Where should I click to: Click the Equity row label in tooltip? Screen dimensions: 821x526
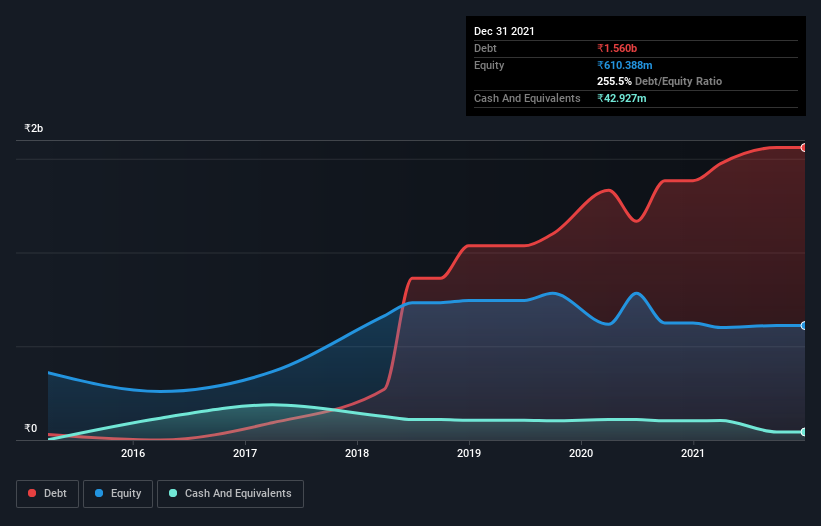pyautogui.click(x=489, y=65)
